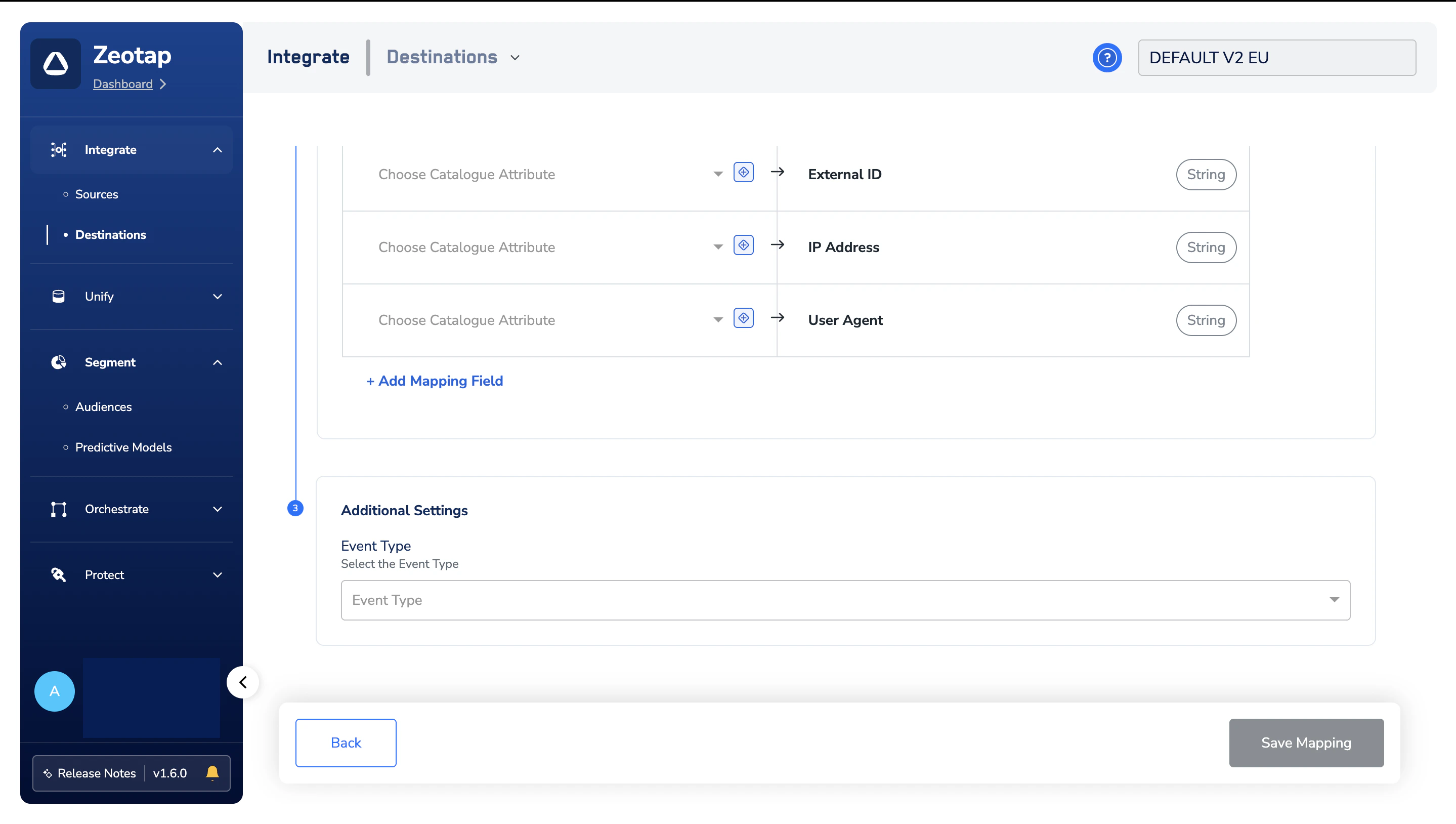Click the enrich icon beside External ID
The height and width of the screenshot is (824, 1456).
[x=743, y=173]
